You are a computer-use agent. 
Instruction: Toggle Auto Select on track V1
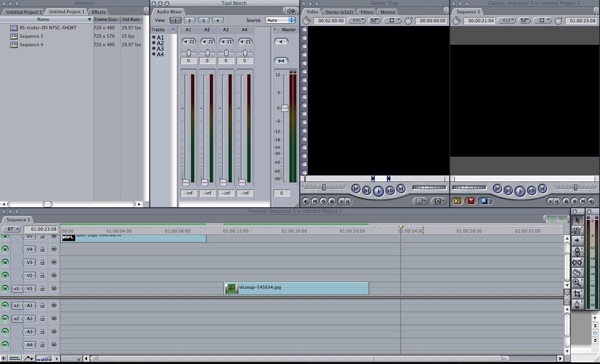(54, 288)
